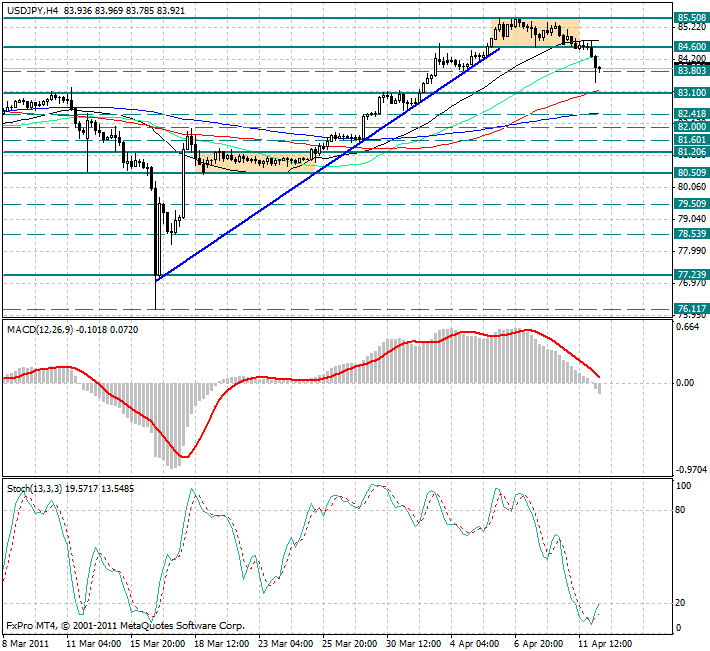Select the 30 Mar 12:00 date label
Screen dimensions: 710x651
(x=412, y=642)
